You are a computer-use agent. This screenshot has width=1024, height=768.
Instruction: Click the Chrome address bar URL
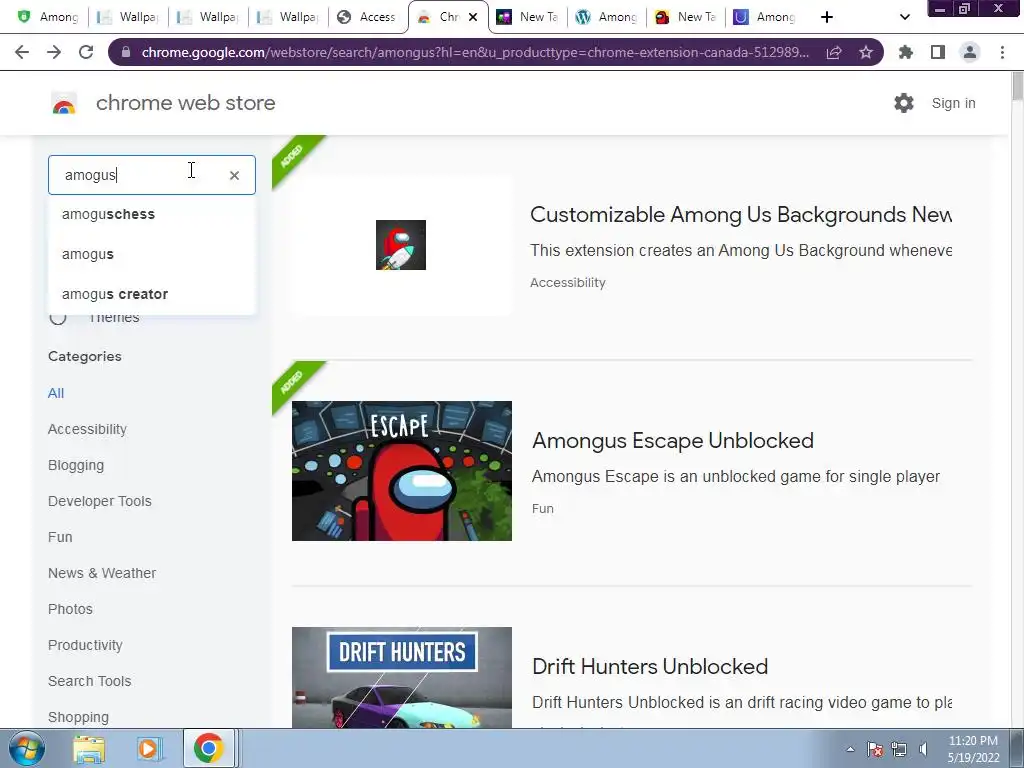click(x=475, y=52)
